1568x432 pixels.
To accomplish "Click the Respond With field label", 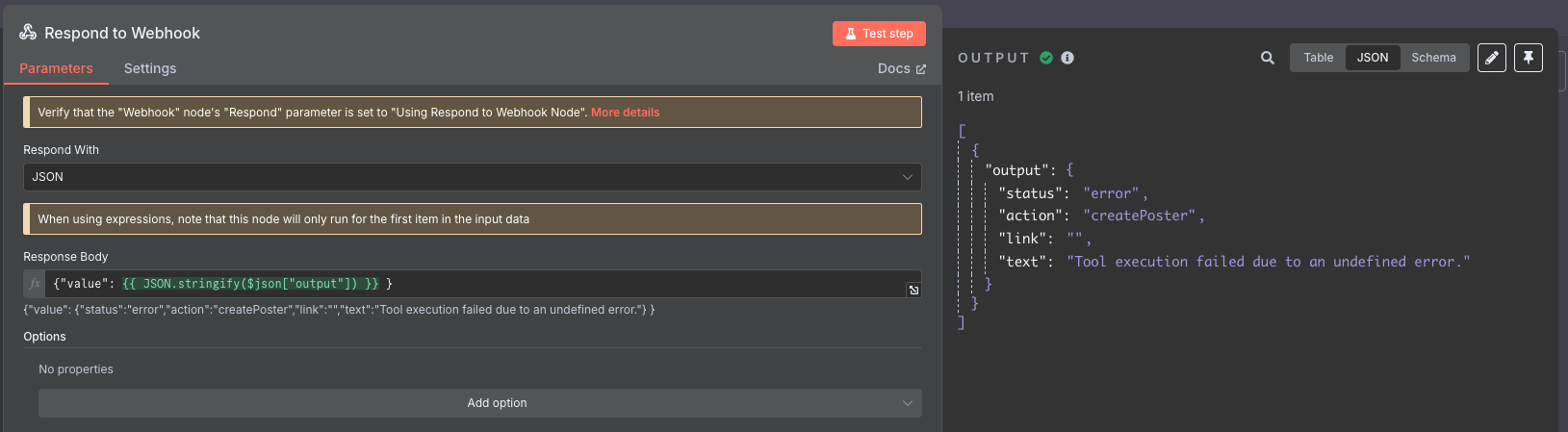I will click(61, 150).
